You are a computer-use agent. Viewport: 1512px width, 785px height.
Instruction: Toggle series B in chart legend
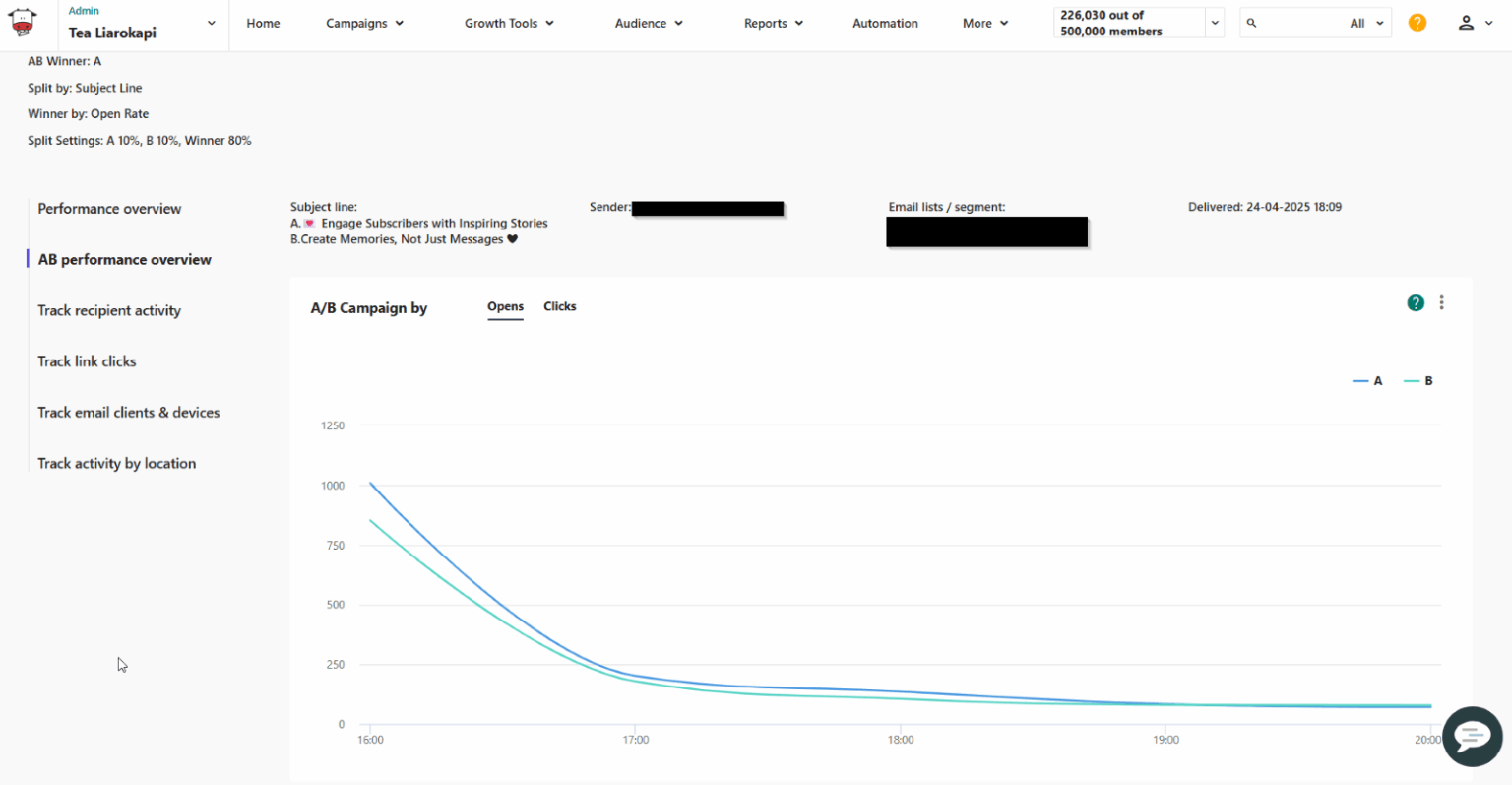pos(1418,381)
